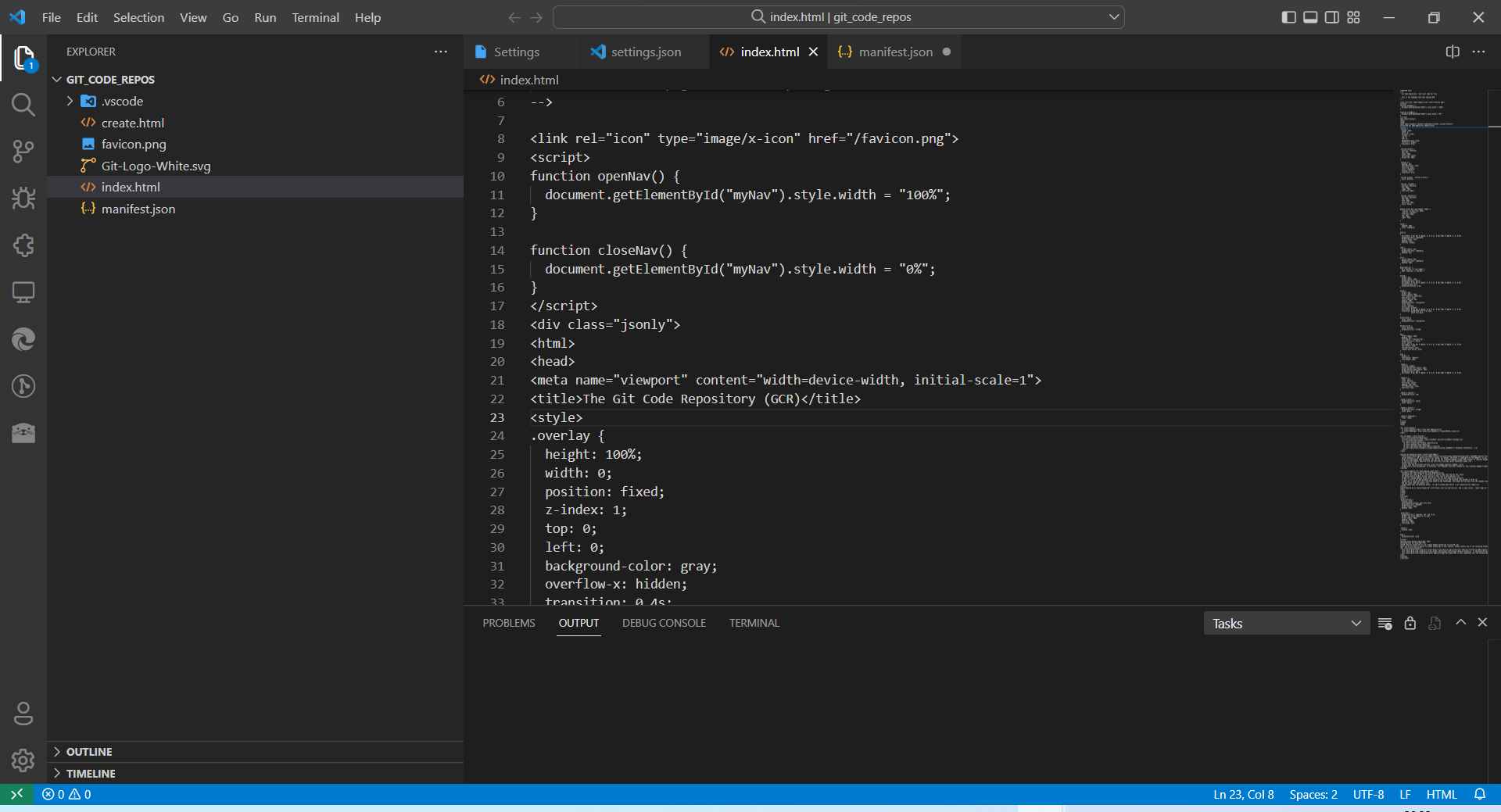The height and width of the screenshot is (812, 1501).
Task: Open Explorer Views and More Actions ellipsis
Action: tap(441, 52)
